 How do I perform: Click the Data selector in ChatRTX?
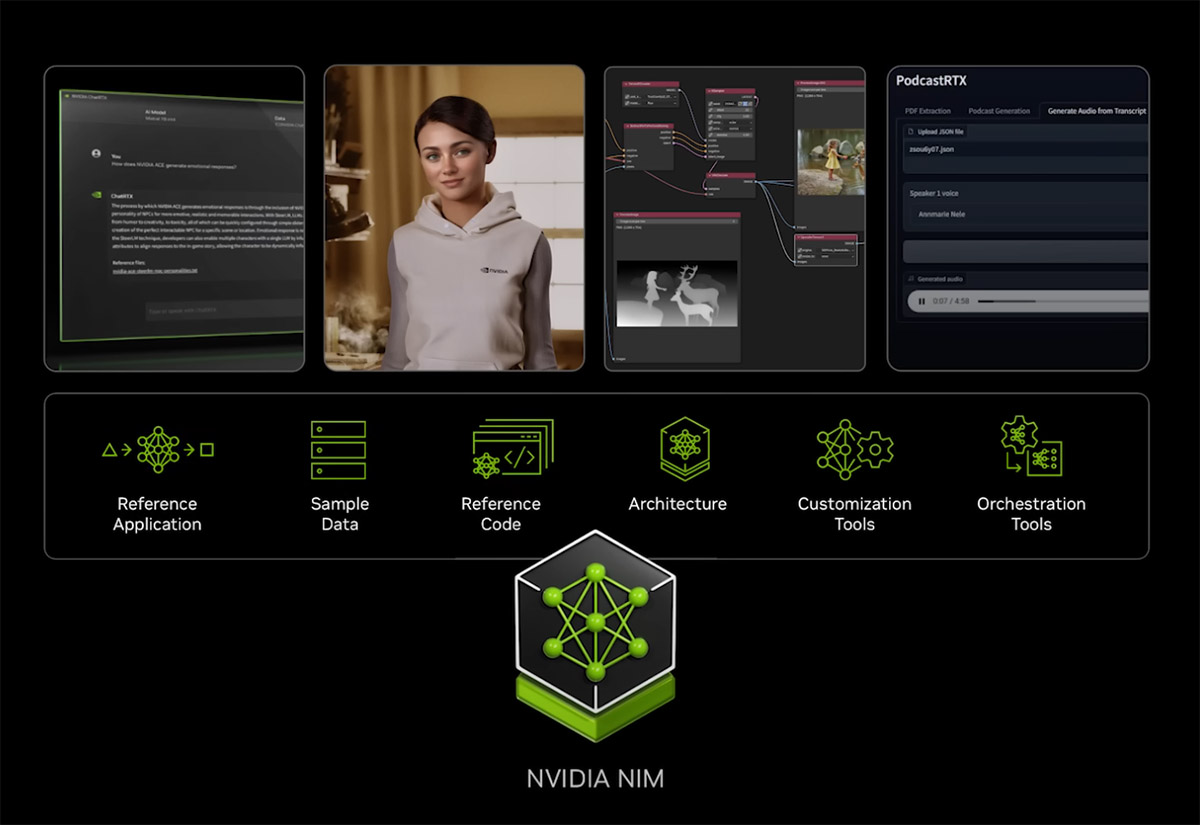point(288,120)
